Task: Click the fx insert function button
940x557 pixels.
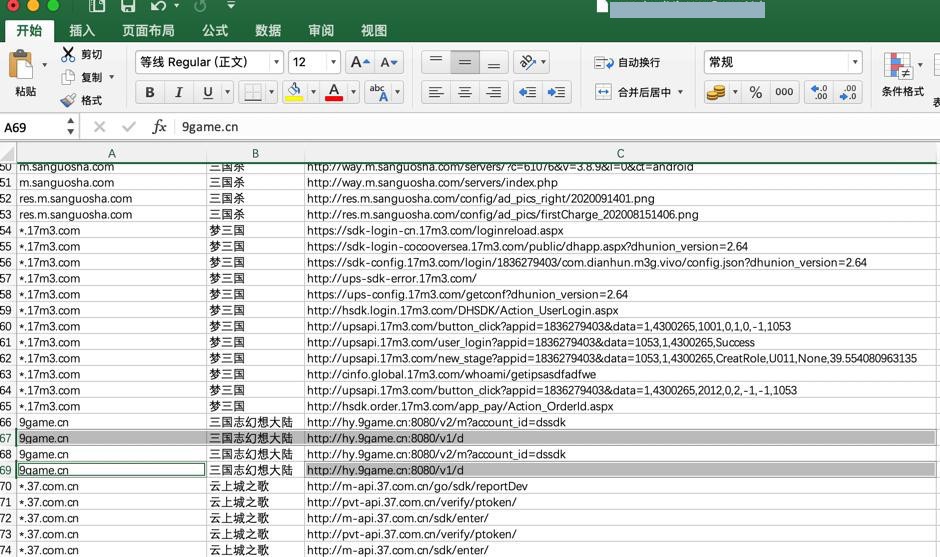Action: point(159,127)
